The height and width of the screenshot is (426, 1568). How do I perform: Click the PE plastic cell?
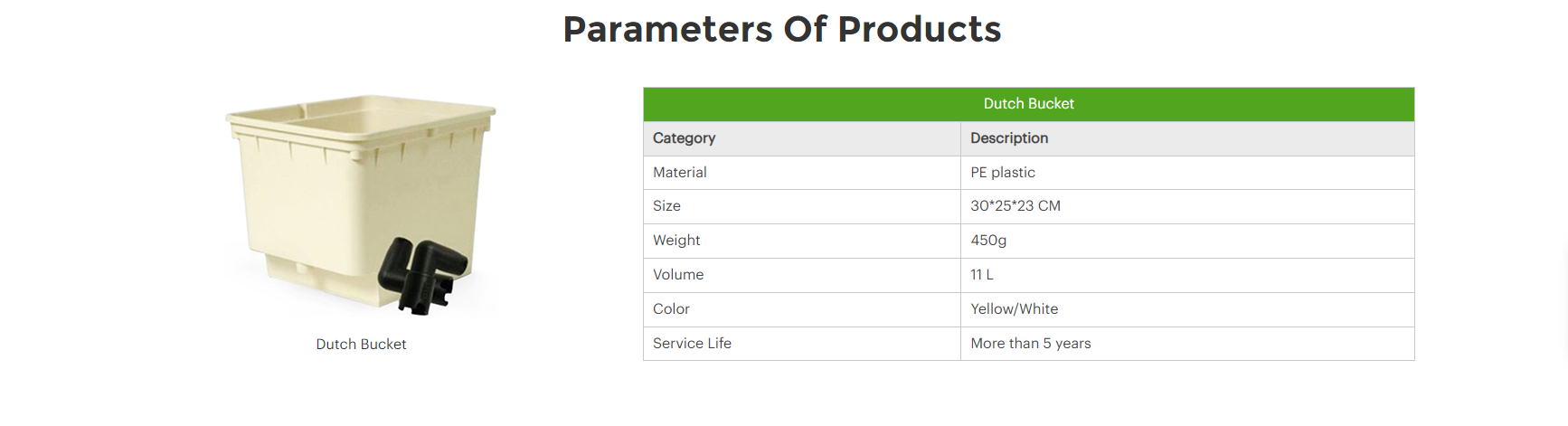coord(1003,173)
